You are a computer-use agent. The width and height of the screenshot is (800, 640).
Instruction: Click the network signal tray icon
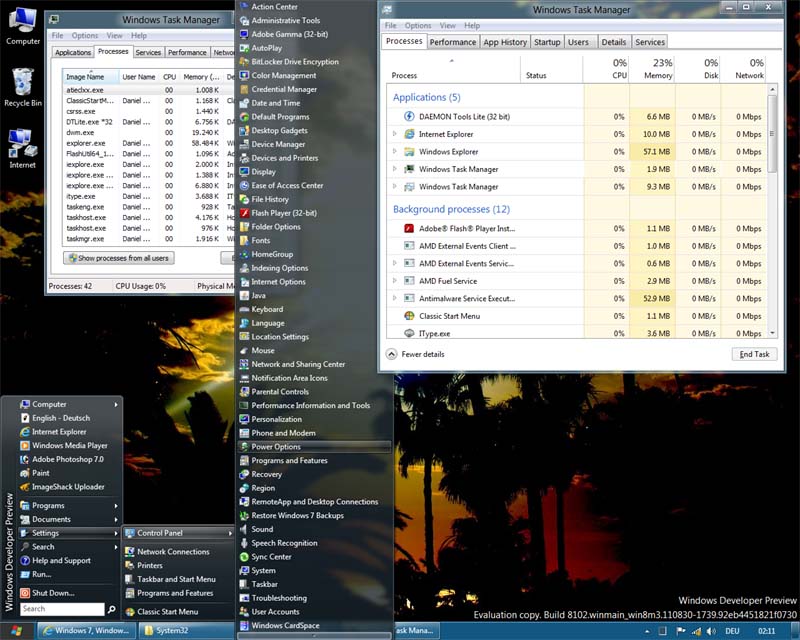[696, 631]
